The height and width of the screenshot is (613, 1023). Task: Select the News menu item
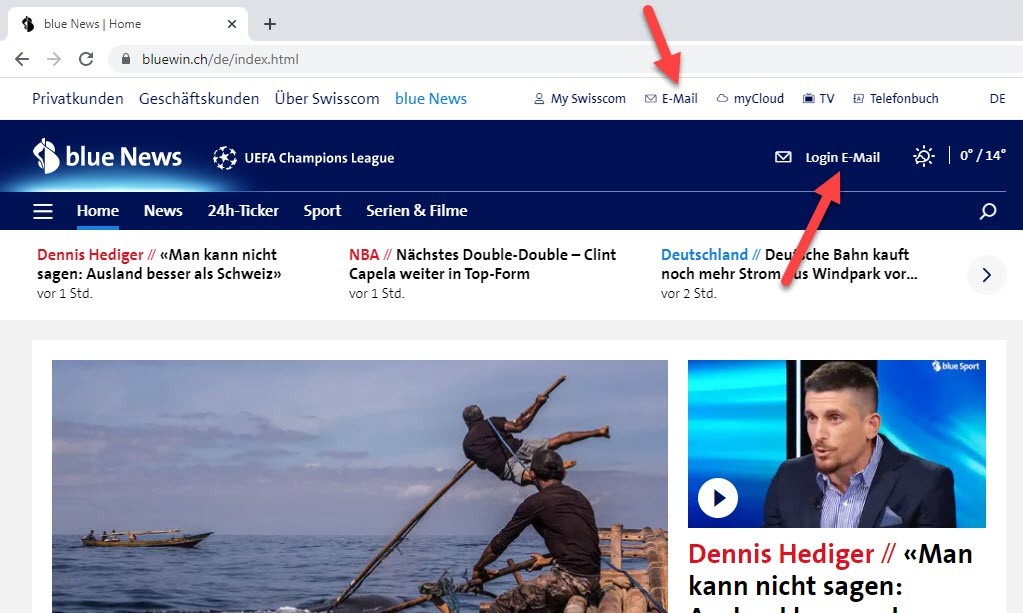click(163, 211)
